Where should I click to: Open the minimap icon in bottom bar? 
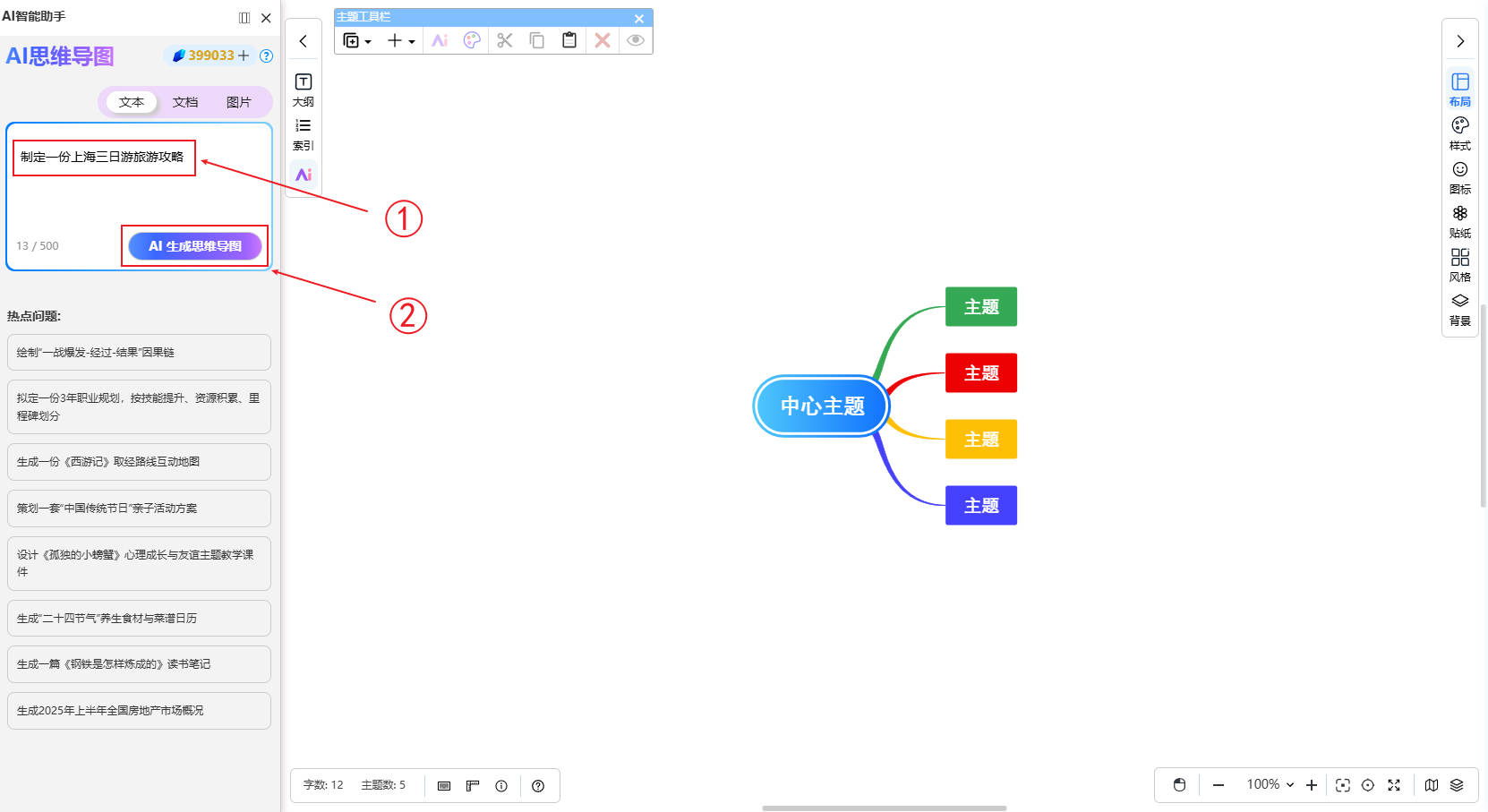click(x=1431, y=785)
